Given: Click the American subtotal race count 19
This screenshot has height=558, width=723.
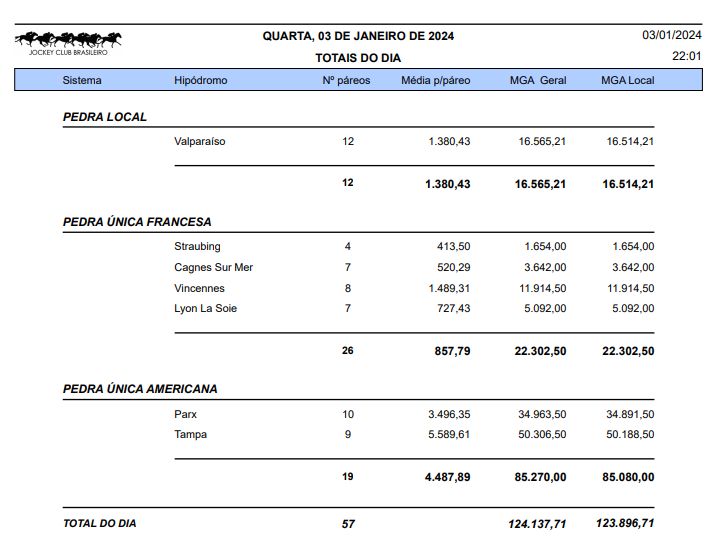Looking at the screenshot, I should pos(348,477).
